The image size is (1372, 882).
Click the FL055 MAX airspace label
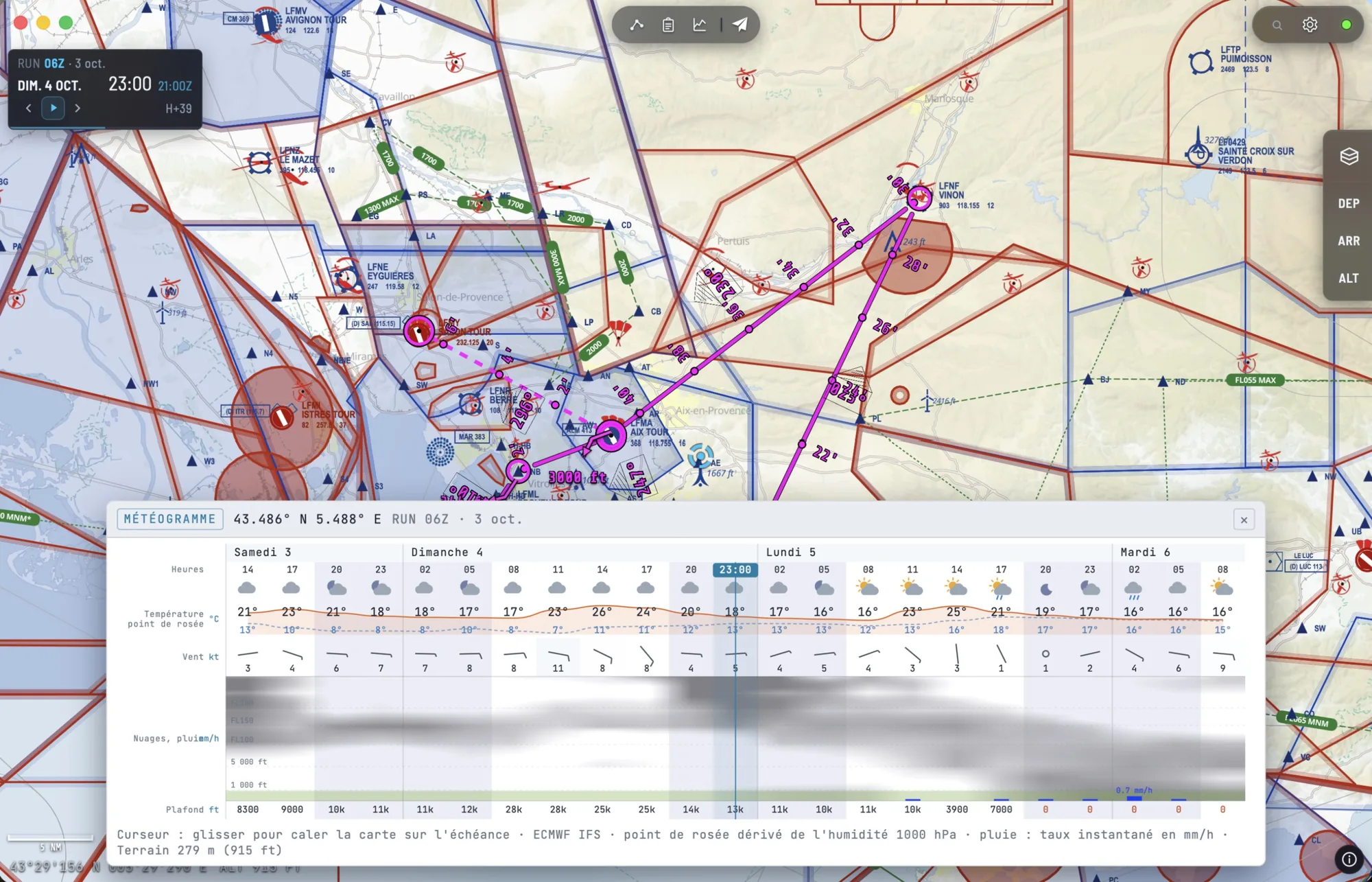click(1255, 380)
